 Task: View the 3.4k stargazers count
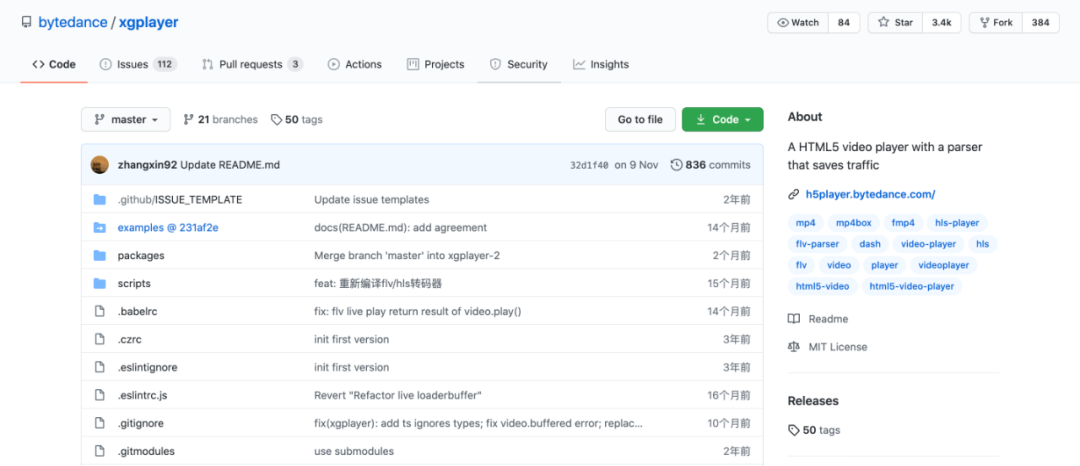click(x=942, y=23)
